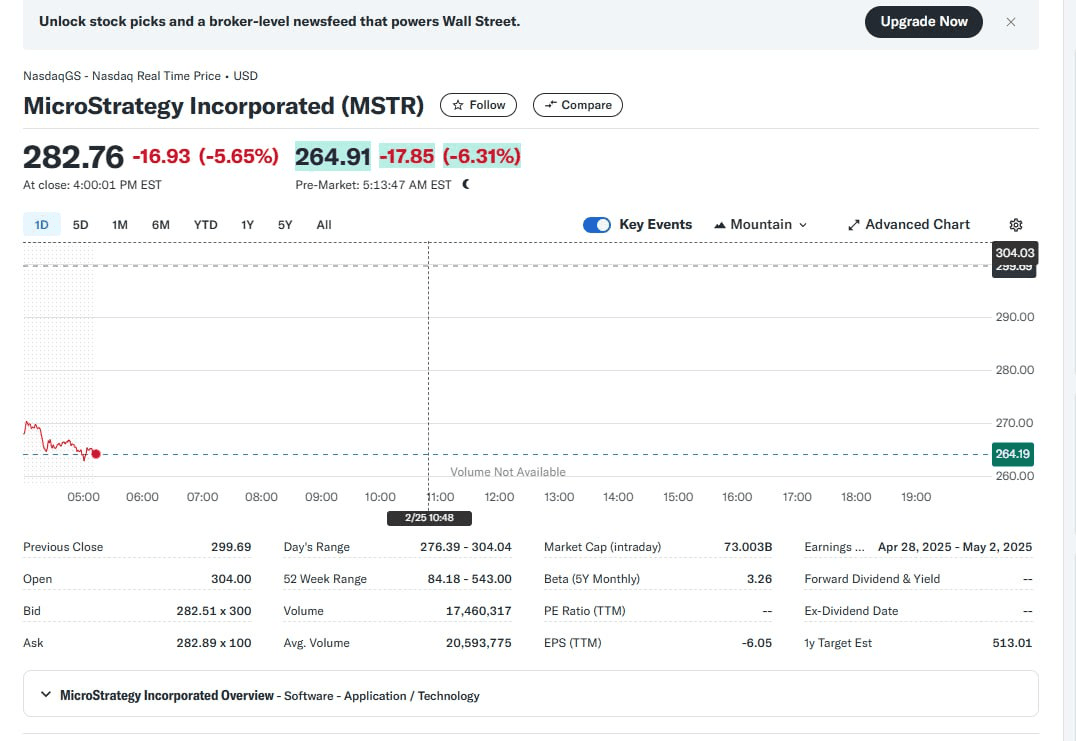Click the At close: 4:00:01 PM EST timestamp

coord(93,185)
